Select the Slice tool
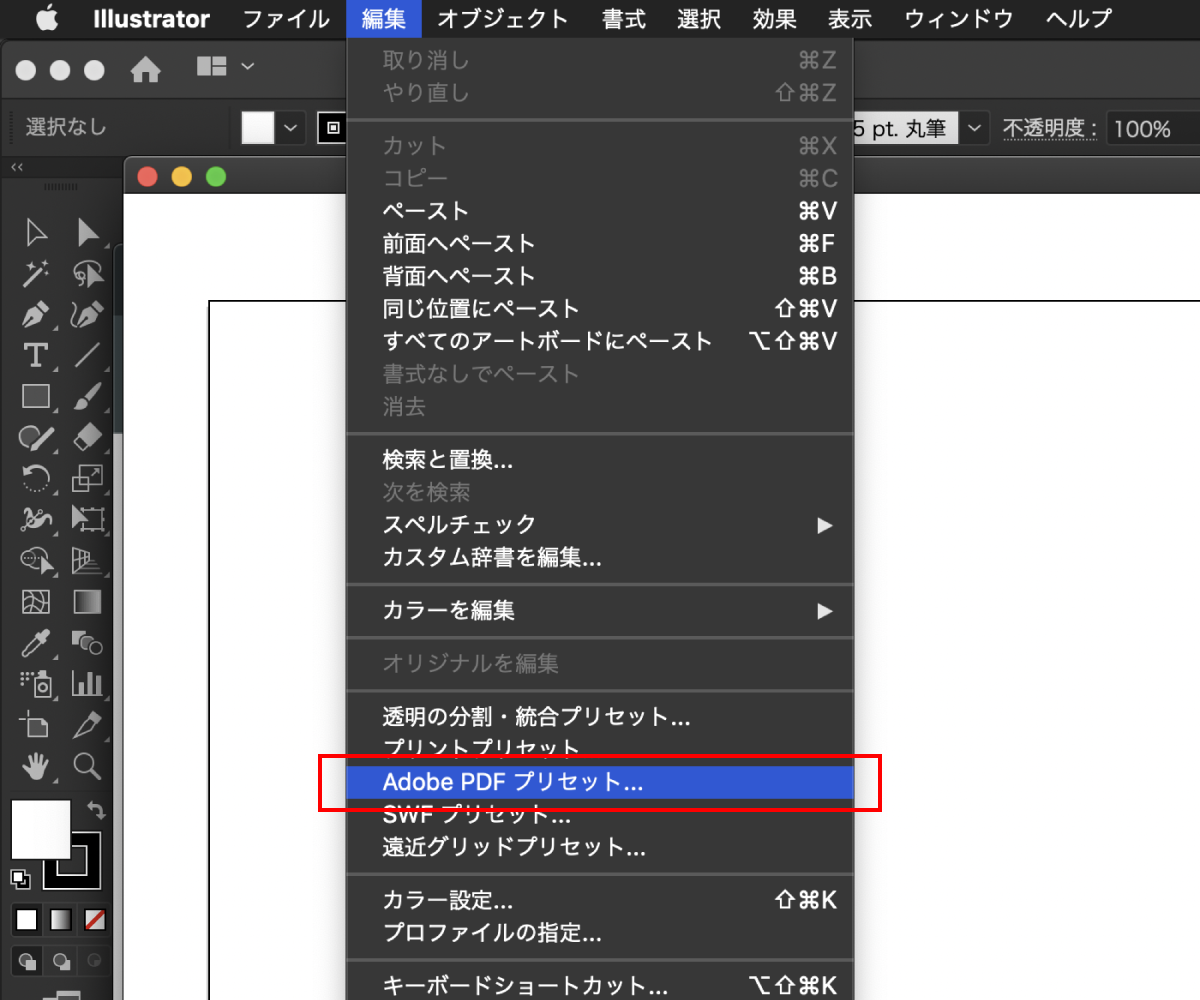 tap(88, 725)
